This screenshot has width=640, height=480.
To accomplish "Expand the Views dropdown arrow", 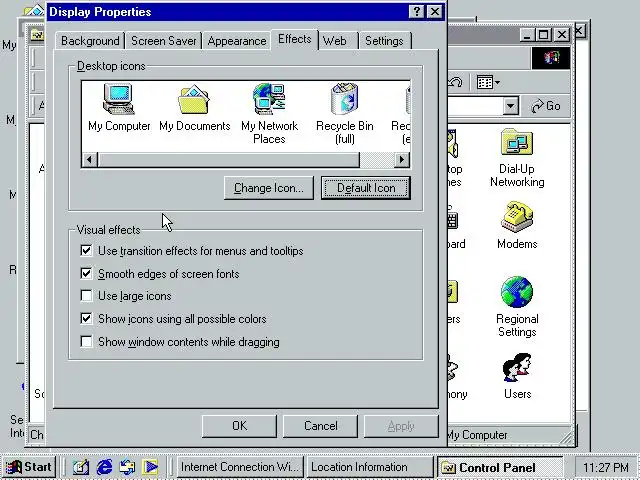I will [497, 82].
